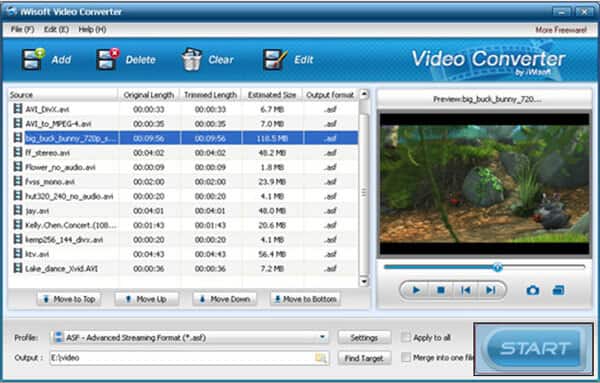Skip to next frame in preview
600x383 pixels.
click(x=491, y=290)
